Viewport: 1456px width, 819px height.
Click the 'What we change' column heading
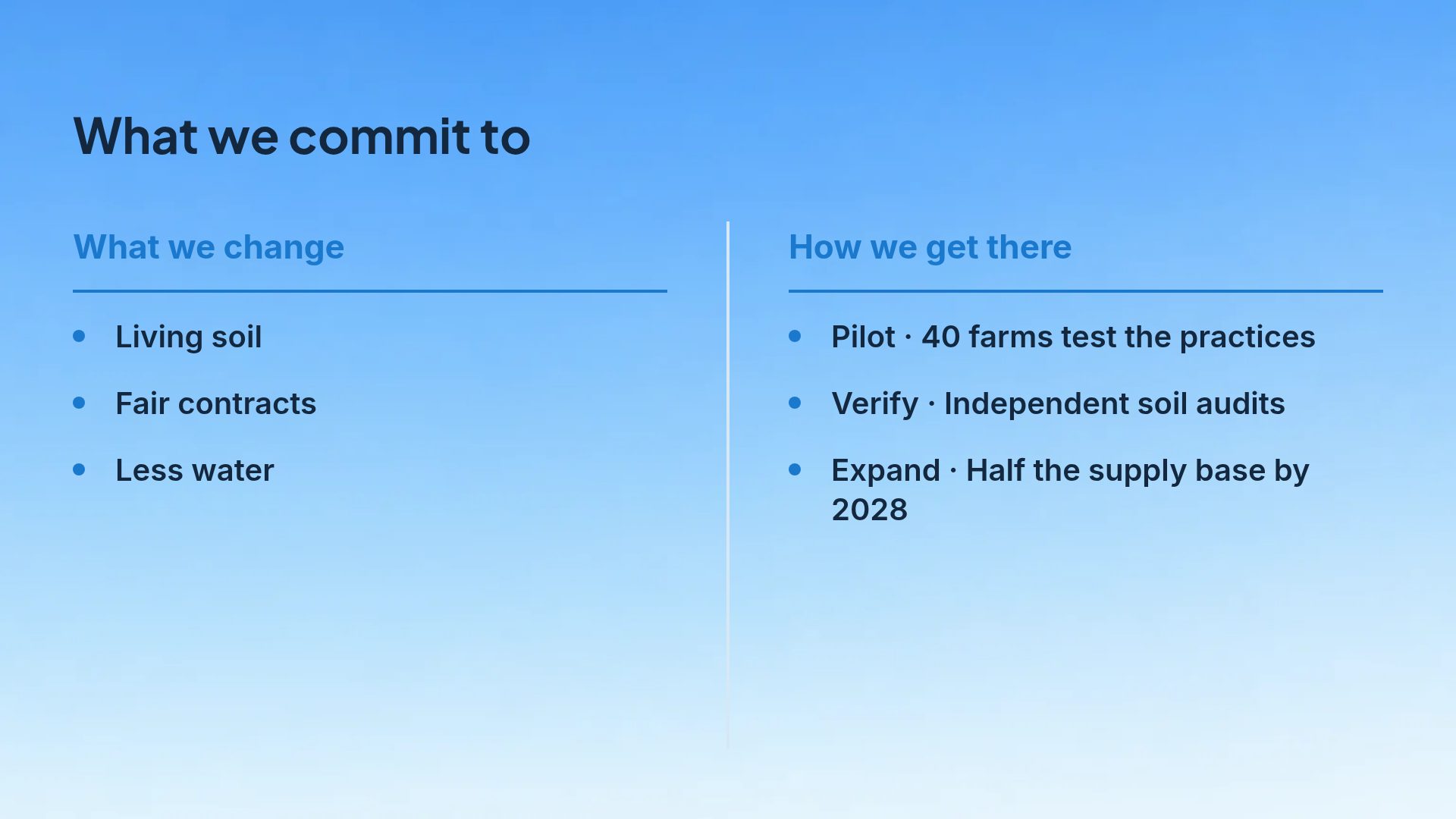tap(209, 247)
